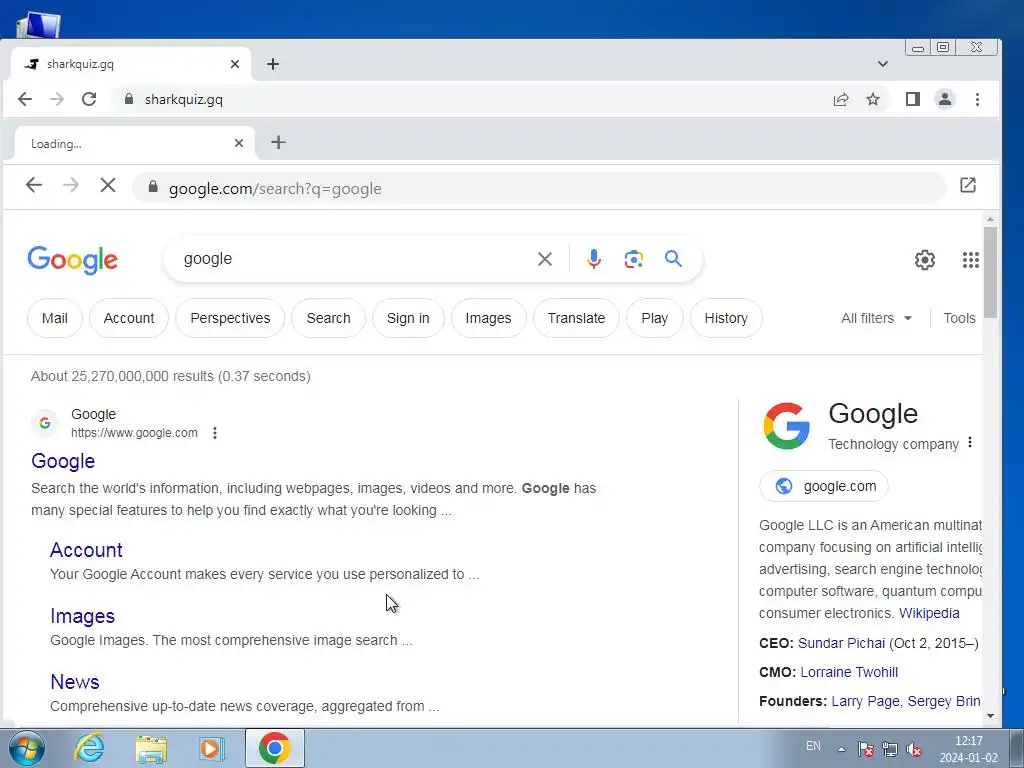
Task: Click the muted volume tray icon
Action: click(914, 749)
